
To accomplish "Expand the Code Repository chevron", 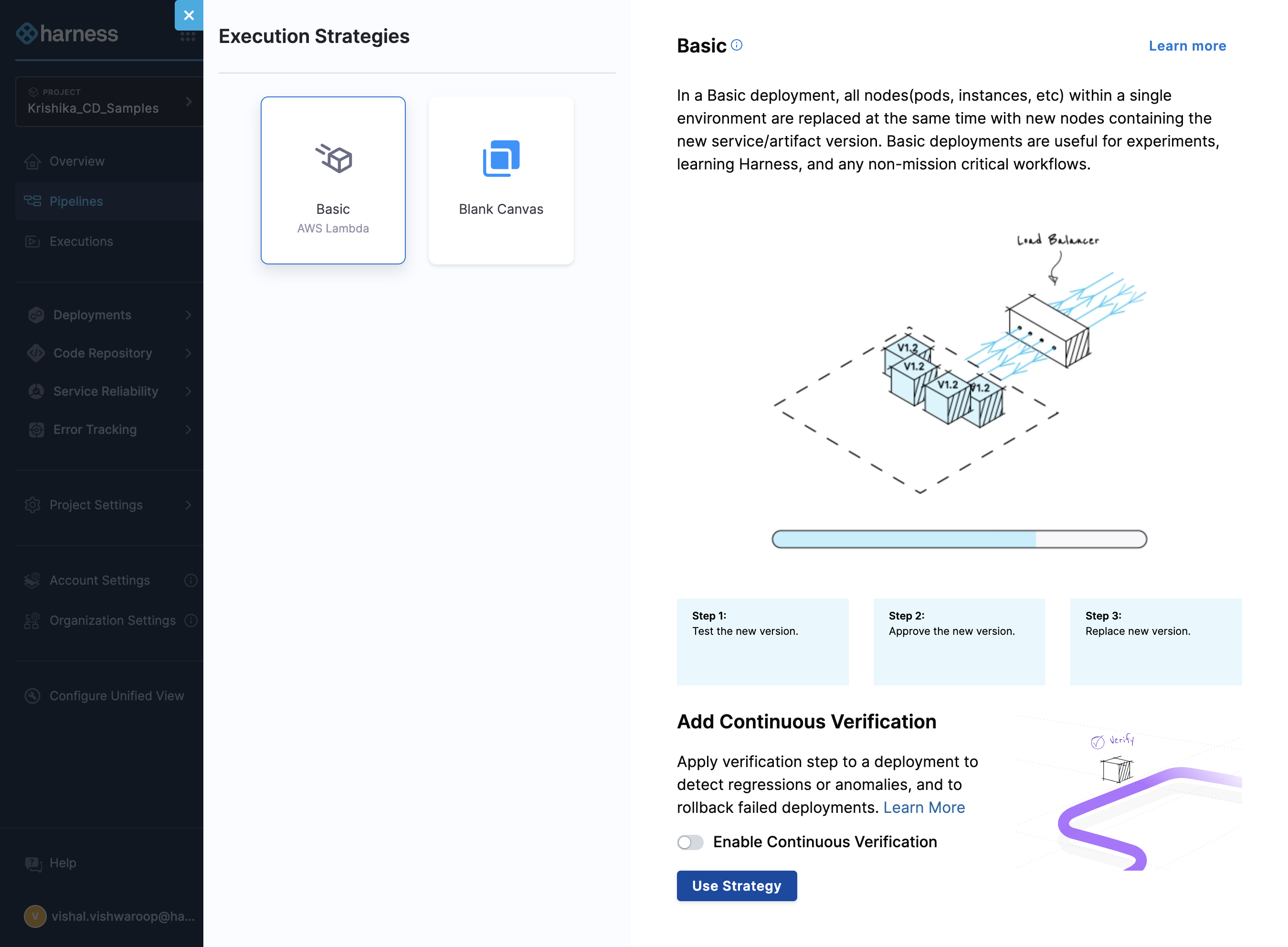I will click(189, 353).
